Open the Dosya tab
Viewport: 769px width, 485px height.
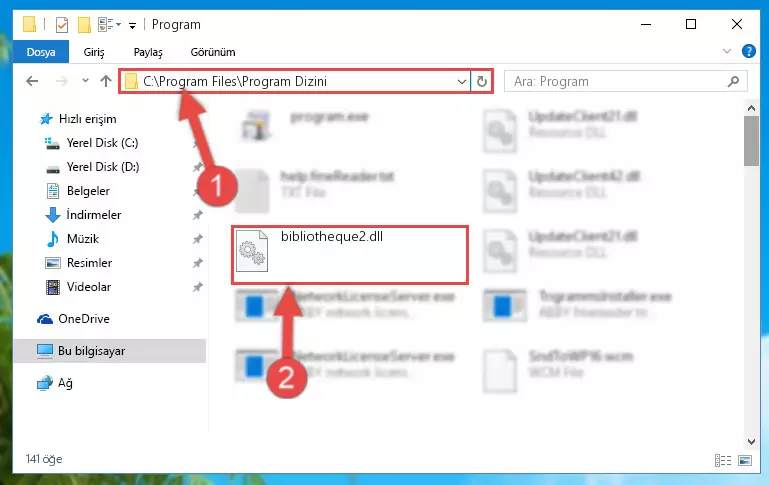[x=41, y=52]
